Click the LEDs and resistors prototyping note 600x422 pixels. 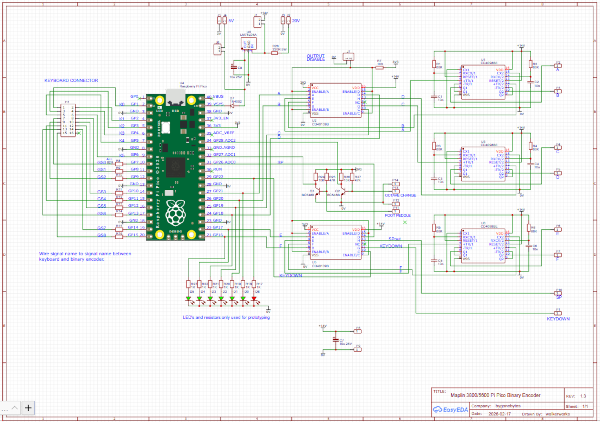(x=227, y=316)
